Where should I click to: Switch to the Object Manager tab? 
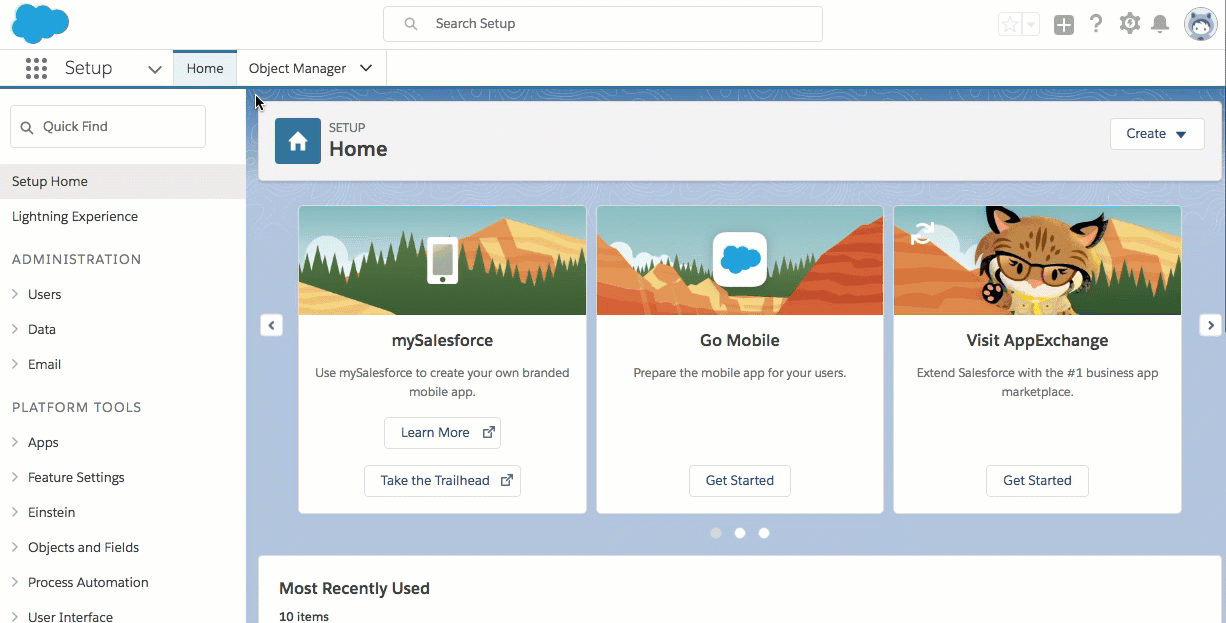(x=297, y=68)
